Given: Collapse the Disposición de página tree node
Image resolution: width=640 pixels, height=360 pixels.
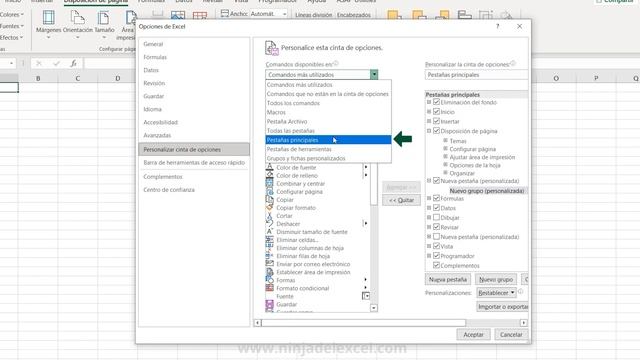Looking at the screenshot, I should 429,131.
